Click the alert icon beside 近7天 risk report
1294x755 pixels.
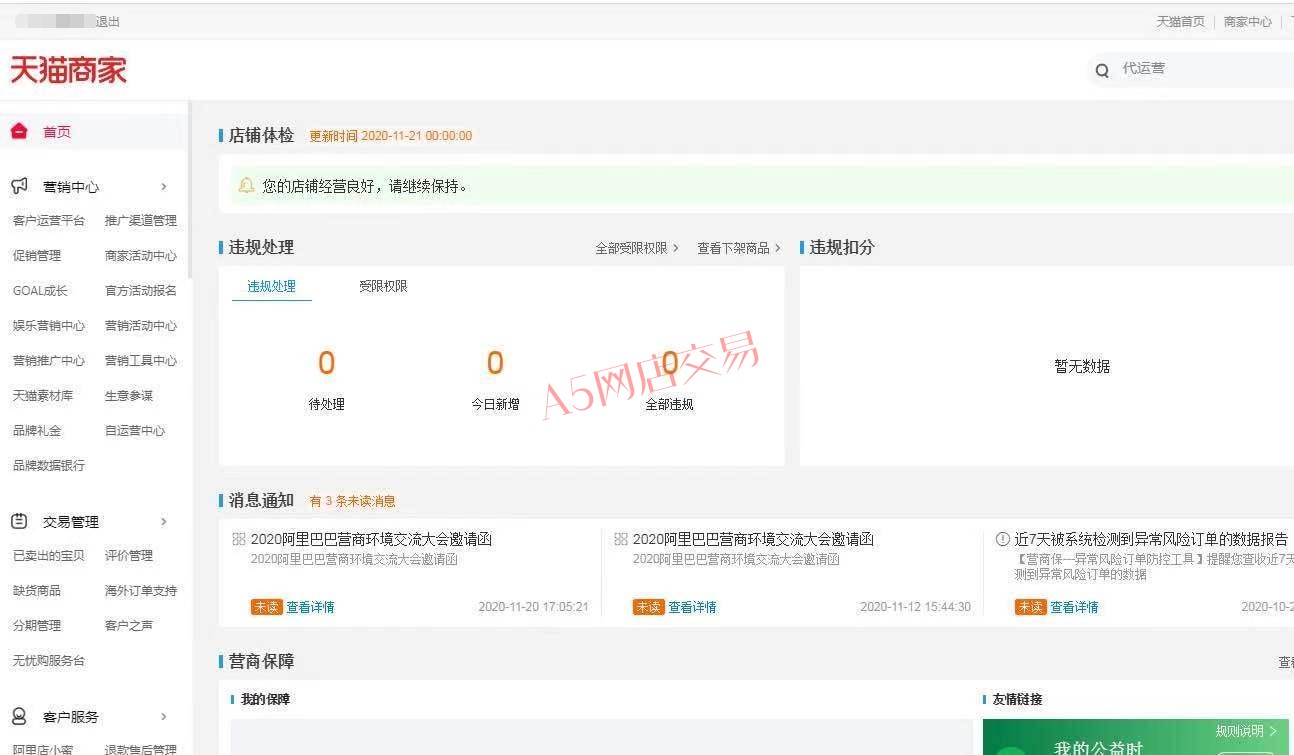(1003, 539)
